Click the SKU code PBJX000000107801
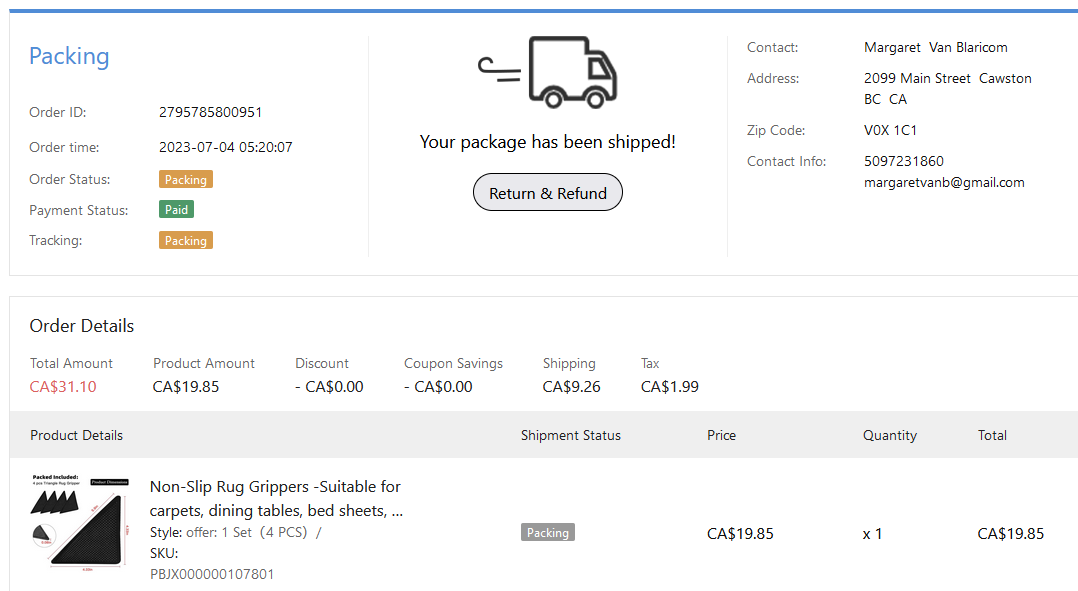 pos(212,574)
